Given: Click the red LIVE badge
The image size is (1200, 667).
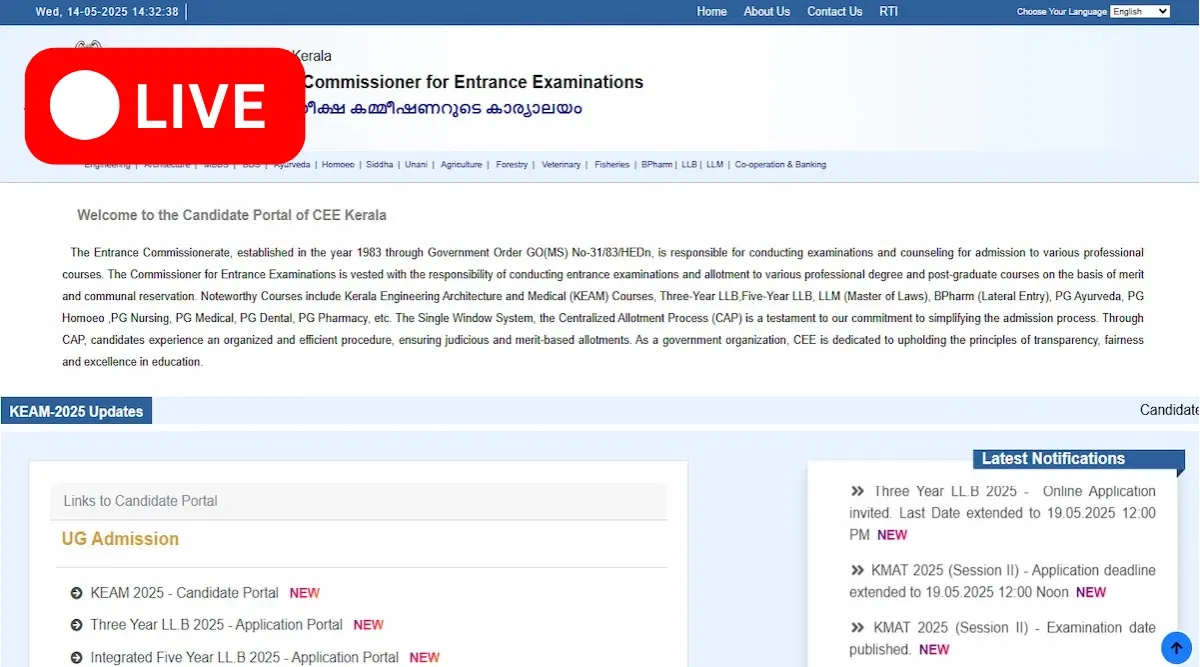Looking at the screenshot, I should coord(165,105).
